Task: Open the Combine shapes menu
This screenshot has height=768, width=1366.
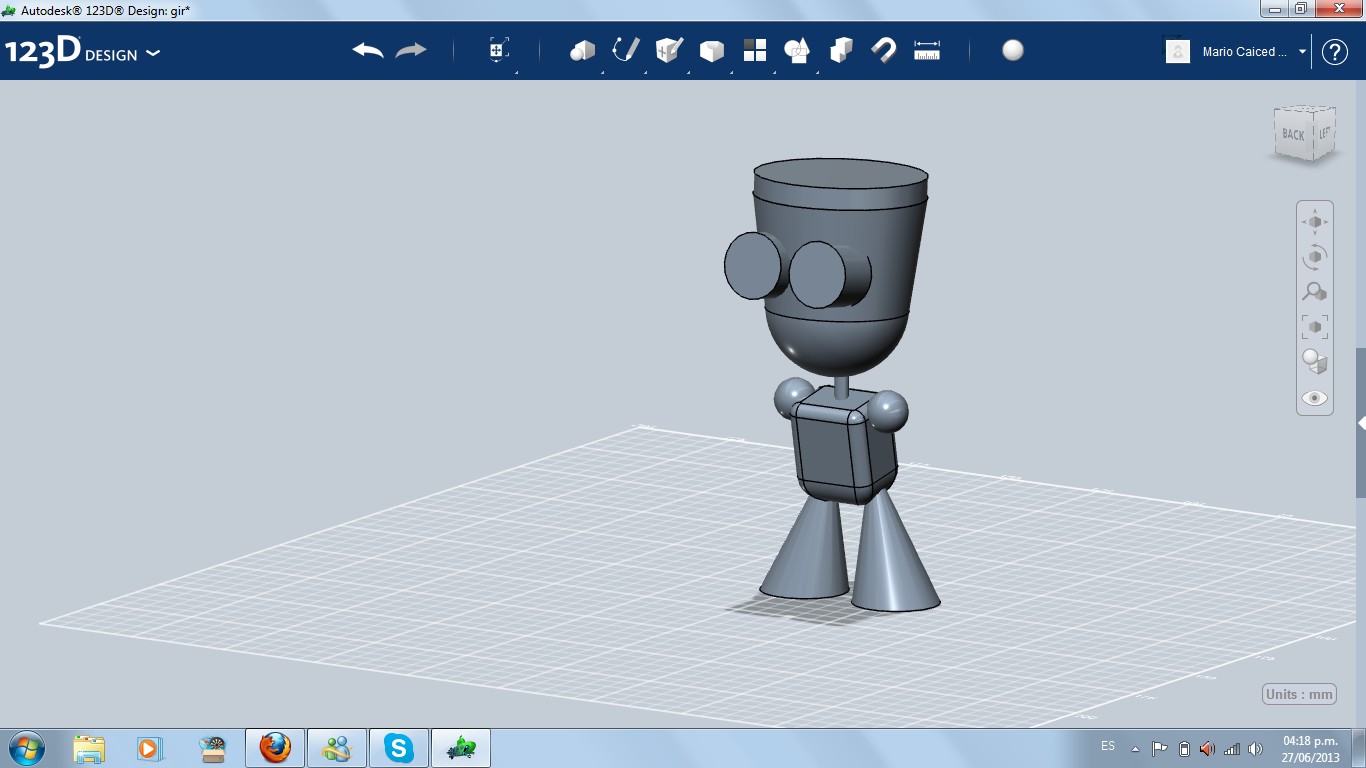Action: (x=797, y=50)
